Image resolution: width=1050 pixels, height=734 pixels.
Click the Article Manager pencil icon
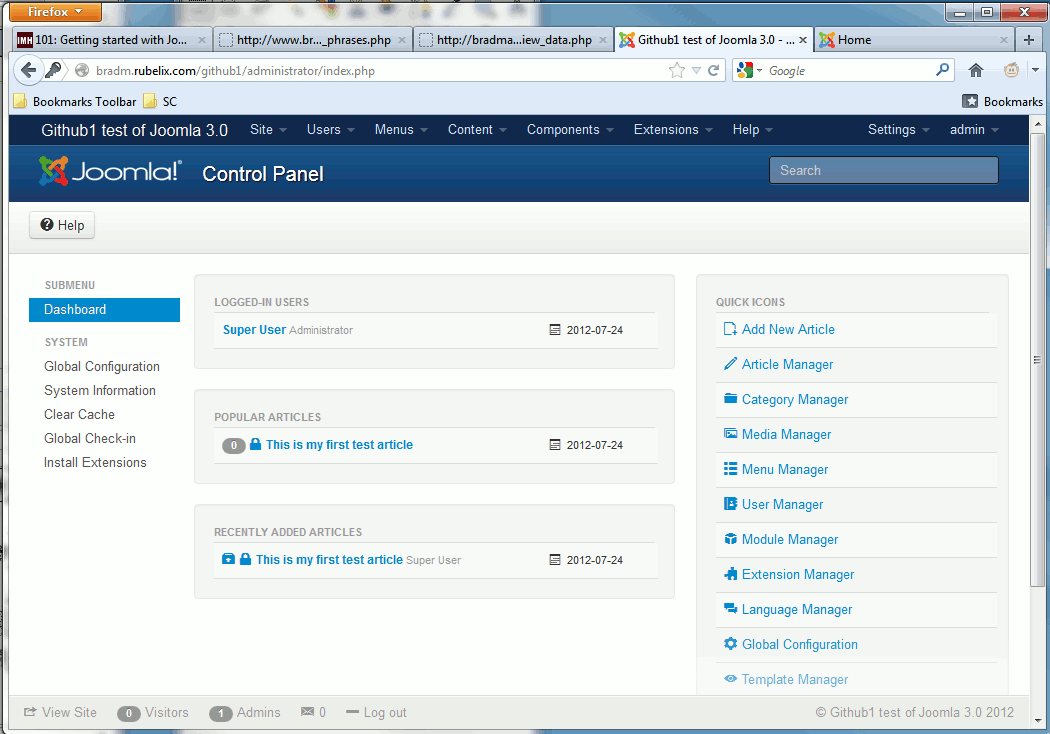coord(730,364)
